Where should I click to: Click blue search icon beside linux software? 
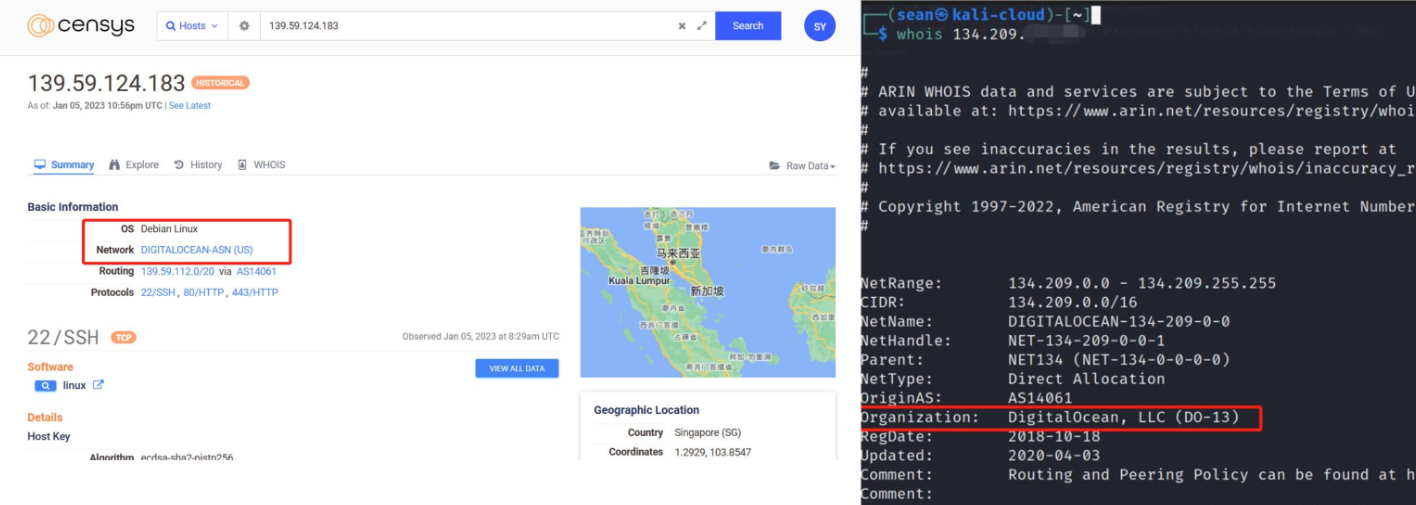click(x=45, y=385)
